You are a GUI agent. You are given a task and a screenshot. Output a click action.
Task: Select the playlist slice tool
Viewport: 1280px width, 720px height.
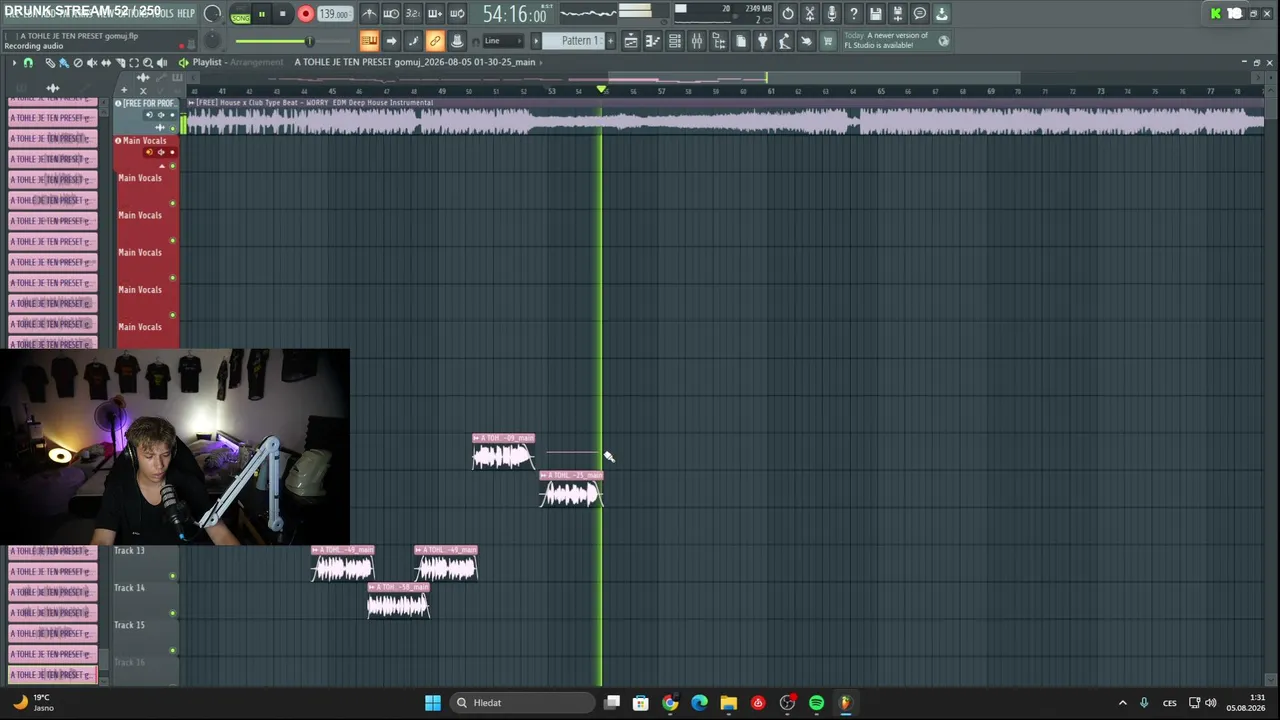click(x=120, y=62)
